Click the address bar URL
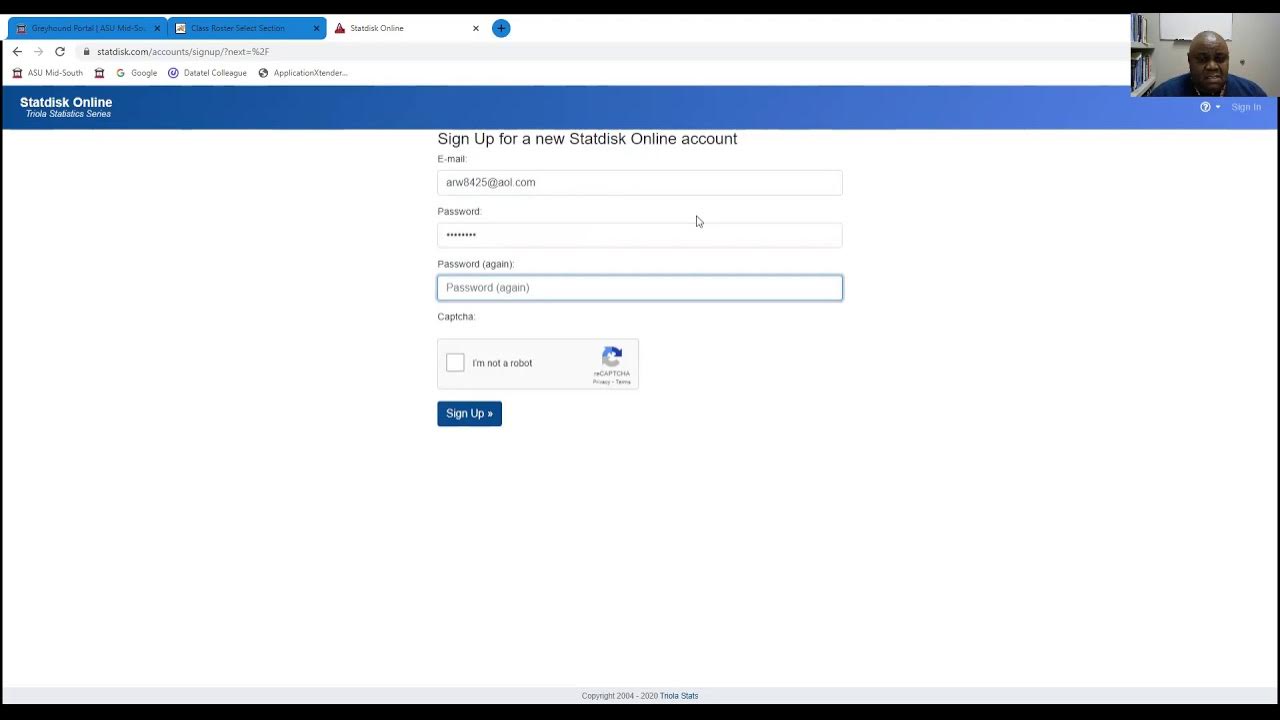The height and width of the screenshot is (720, 1280). [183, 51]
